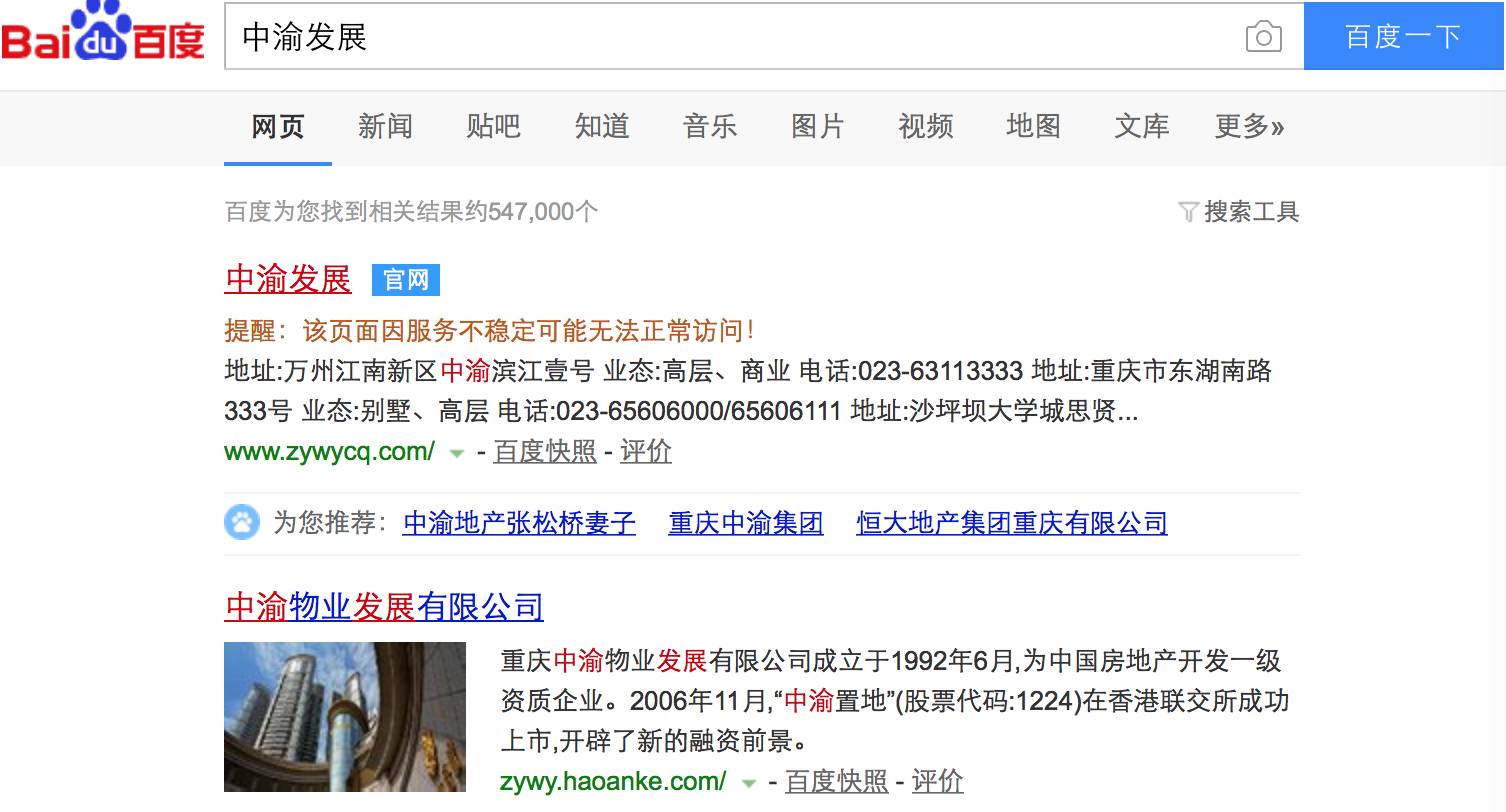Open the 地图 tab

pyautogui.click(x=1033, y=126)
